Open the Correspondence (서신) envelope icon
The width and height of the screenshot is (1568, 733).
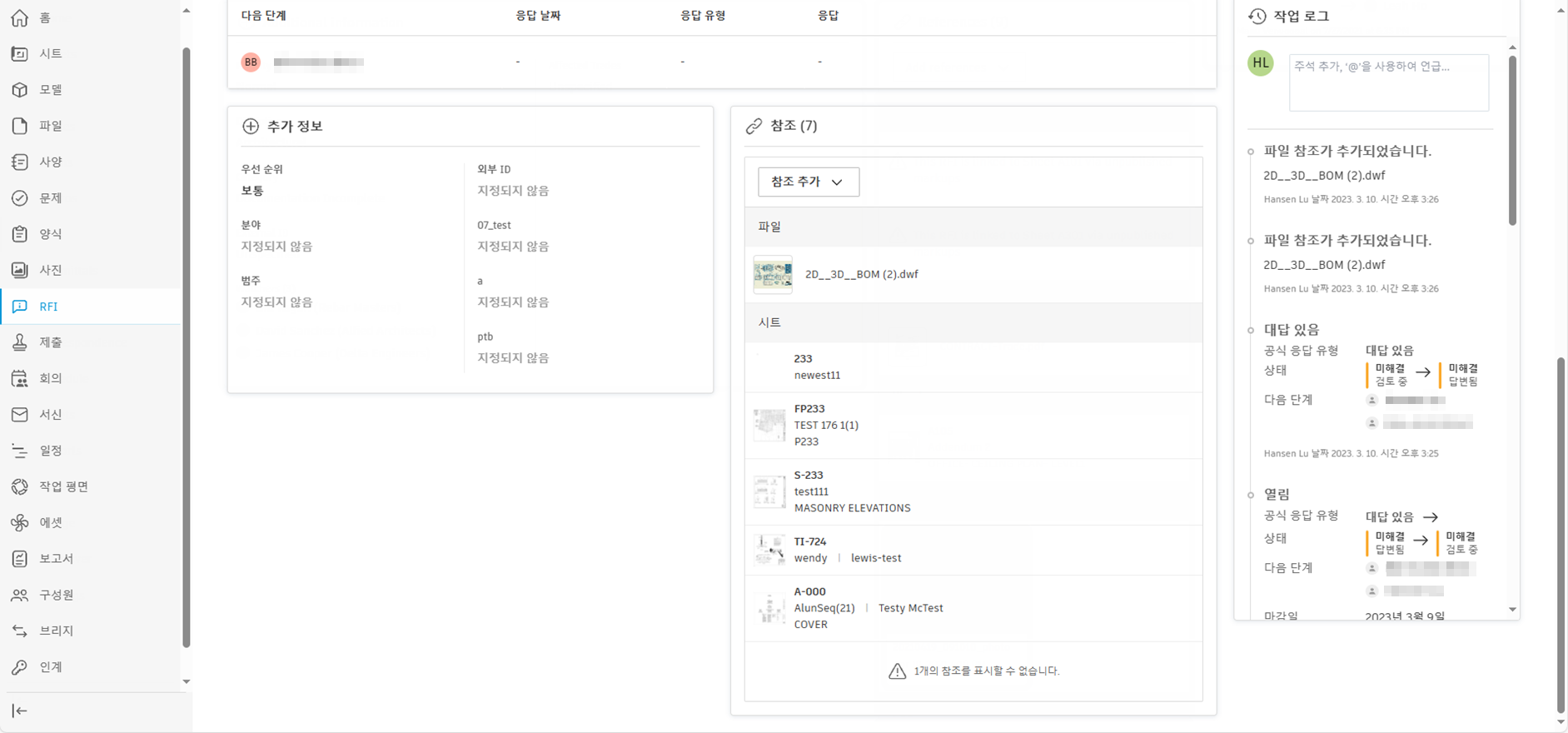(x=20, y=414)
